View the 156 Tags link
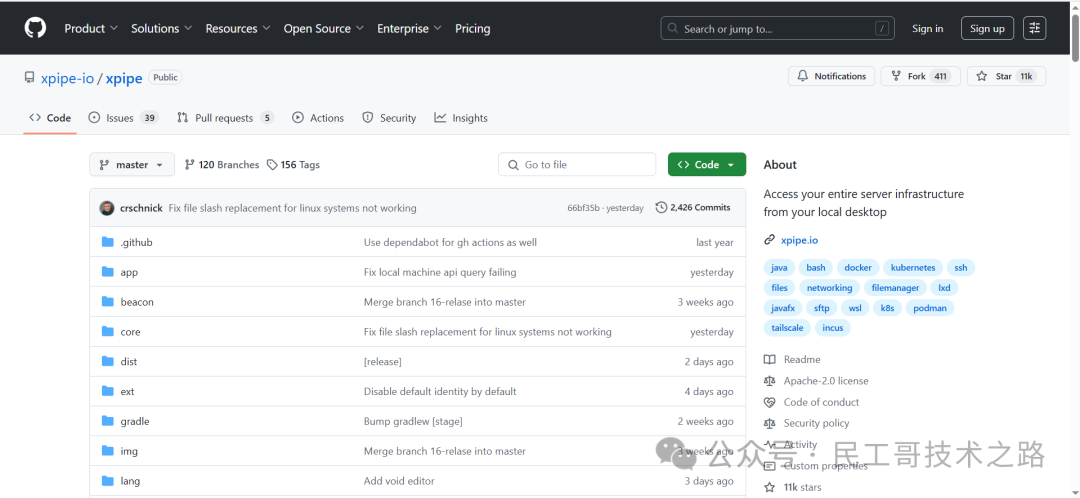Viewport: 1080px width, 498px height. pos(293,165)
